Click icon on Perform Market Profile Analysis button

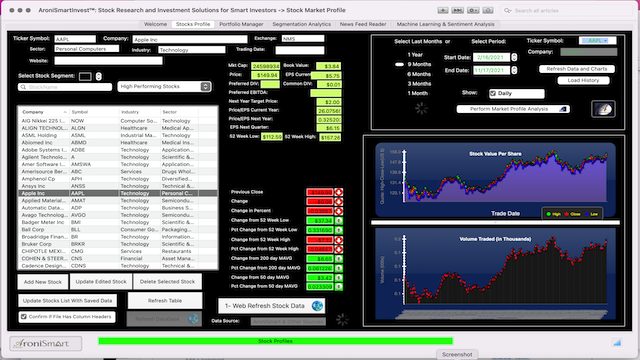click(563, 109)
